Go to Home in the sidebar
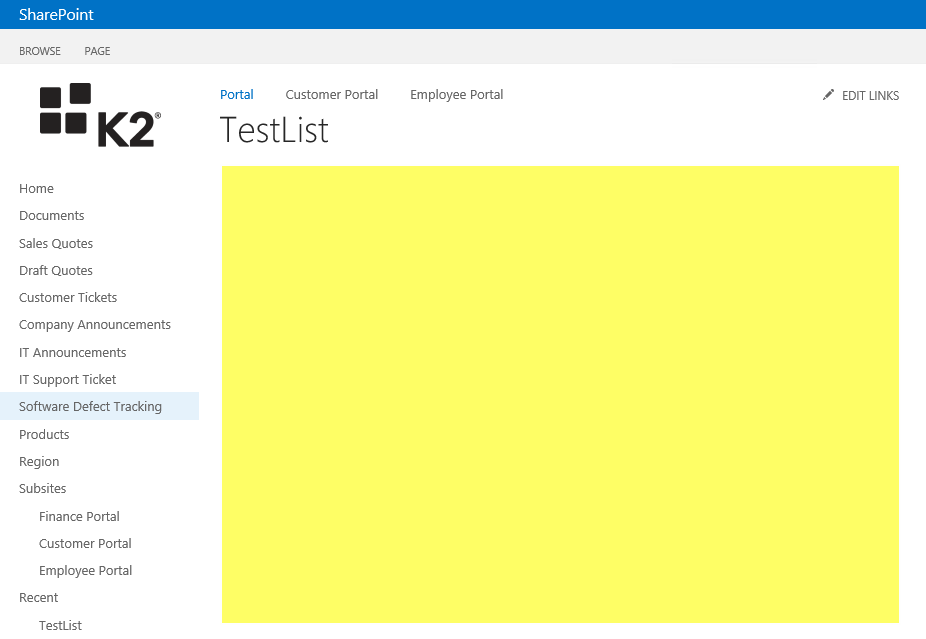The height and width of the screenshot is (639, 926). click(36, 188)
